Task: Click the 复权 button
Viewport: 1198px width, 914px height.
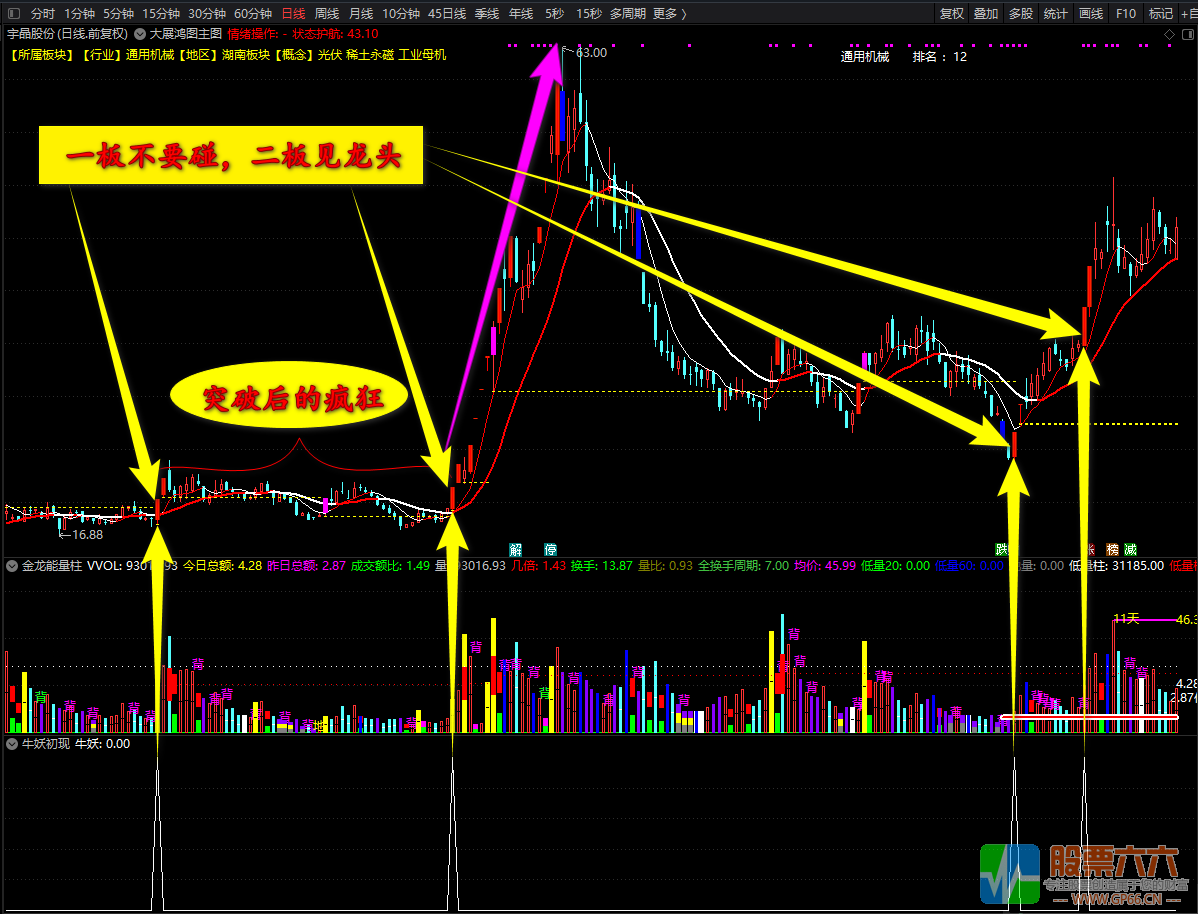Action: [951, 14]
